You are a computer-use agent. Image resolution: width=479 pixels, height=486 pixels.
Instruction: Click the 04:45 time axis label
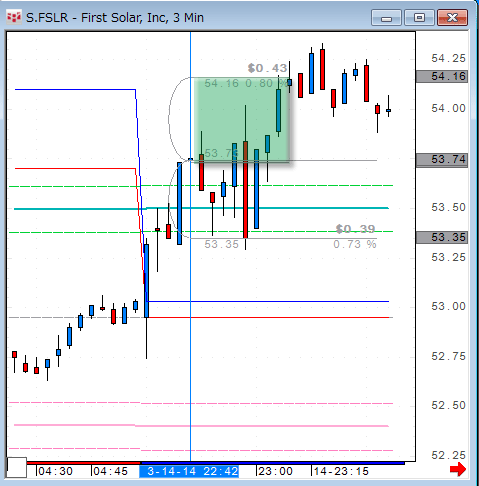coord(110,471)
